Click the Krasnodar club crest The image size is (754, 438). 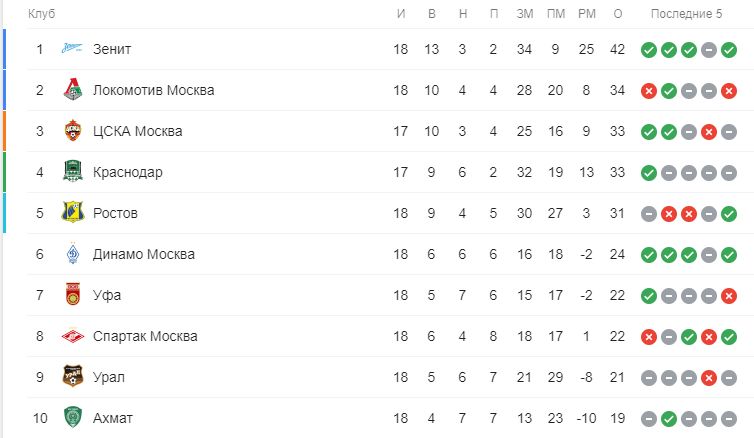[73, 172]
